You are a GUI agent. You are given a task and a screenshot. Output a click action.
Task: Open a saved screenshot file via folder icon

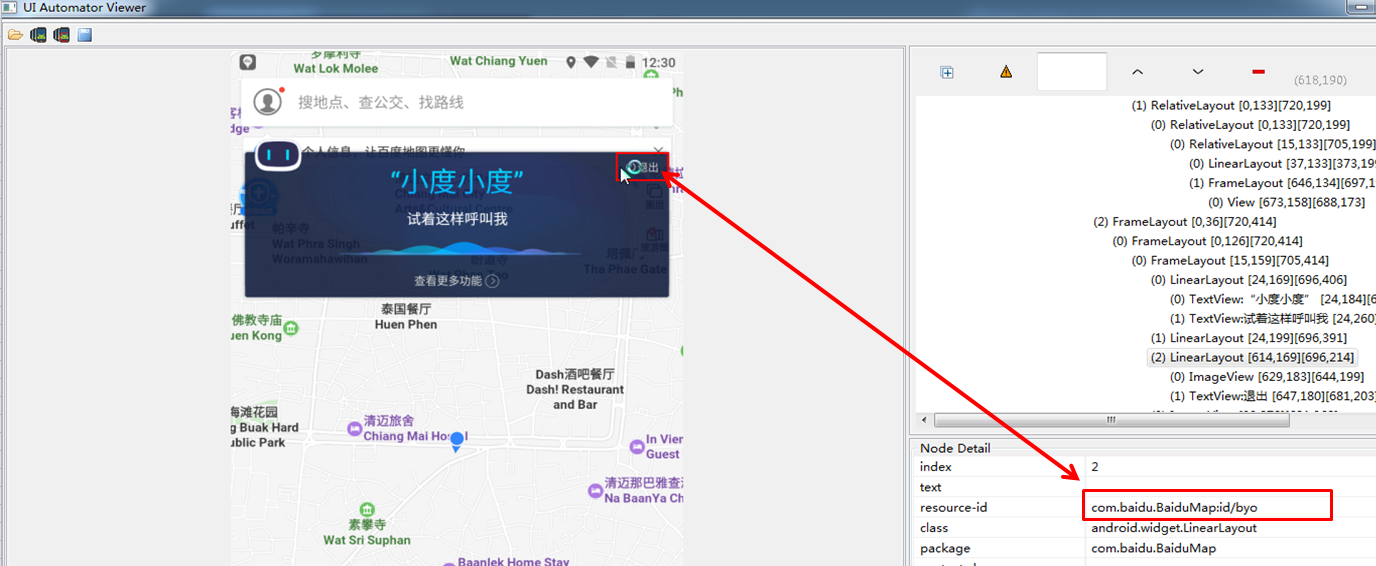tap(15, 35)
